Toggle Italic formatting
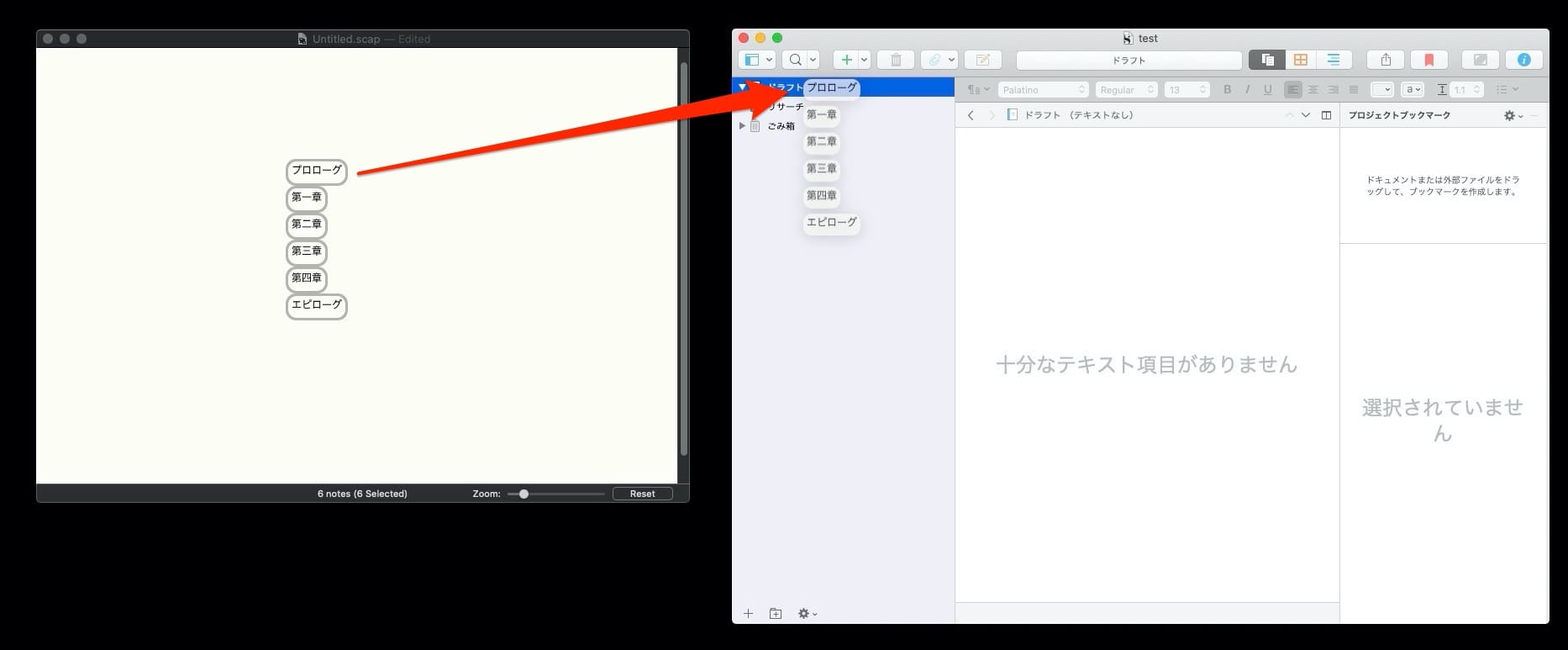This screenshot has width=1568, height=650. coord(1248,89)
